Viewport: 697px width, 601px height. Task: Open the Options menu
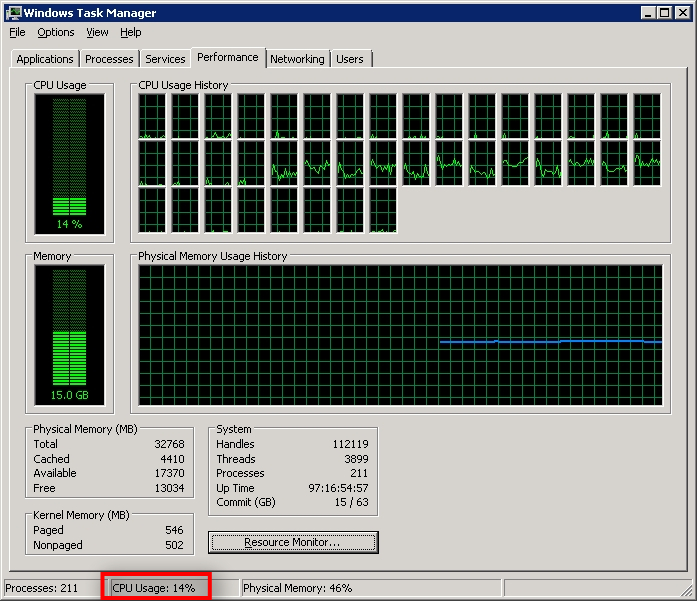point(56,32)
